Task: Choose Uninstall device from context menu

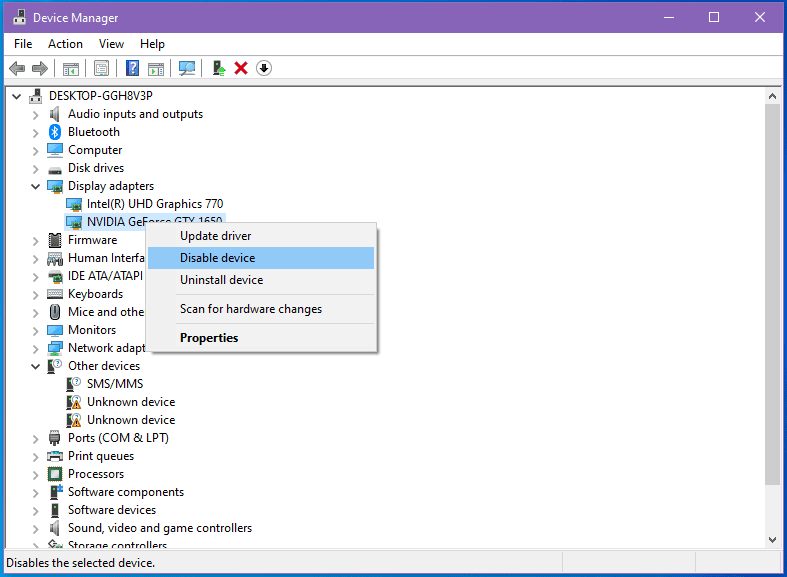Action: [x=261, y=280]
